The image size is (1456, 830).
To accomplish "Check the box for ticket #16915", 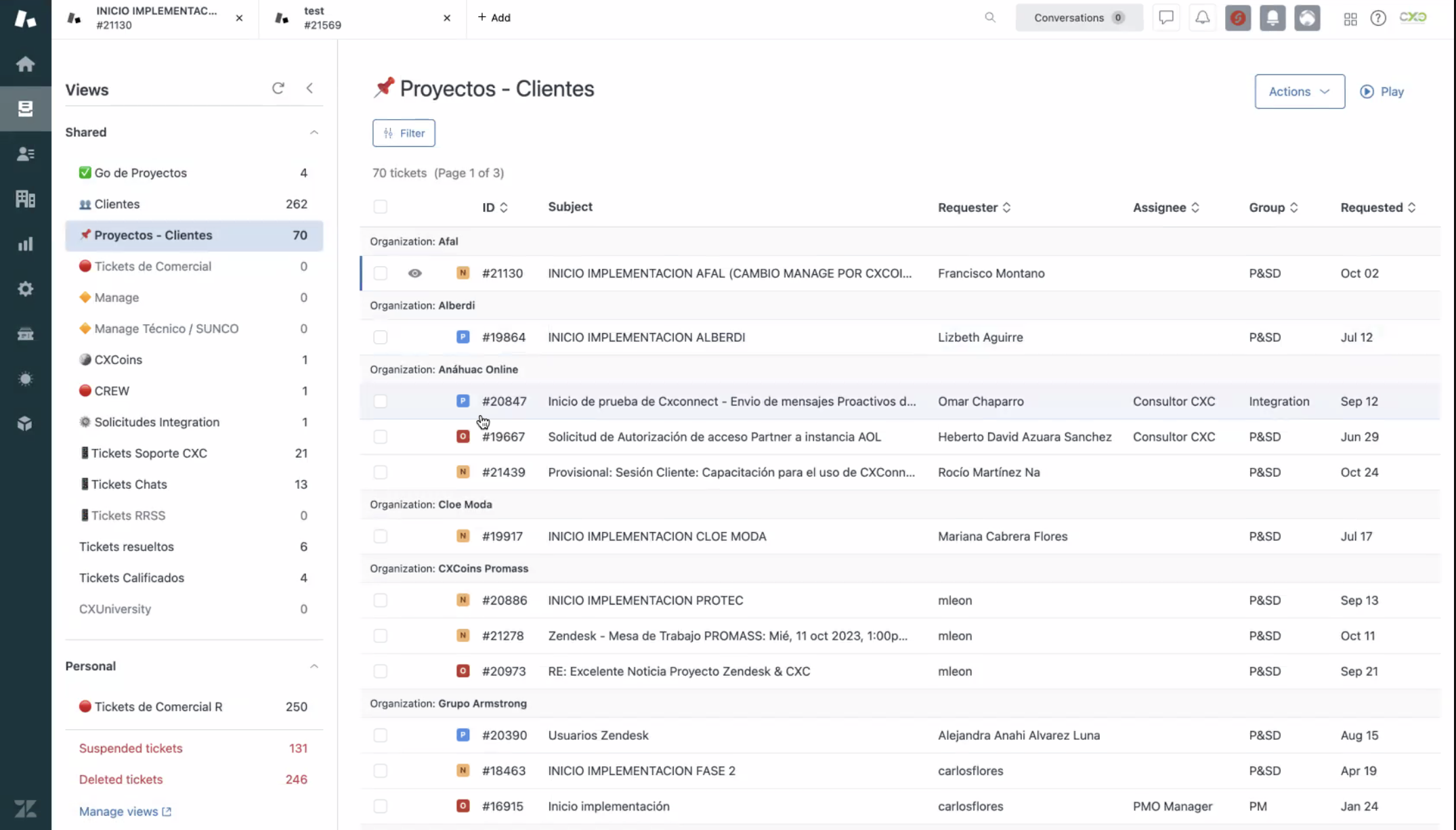I will click(381, 806).
